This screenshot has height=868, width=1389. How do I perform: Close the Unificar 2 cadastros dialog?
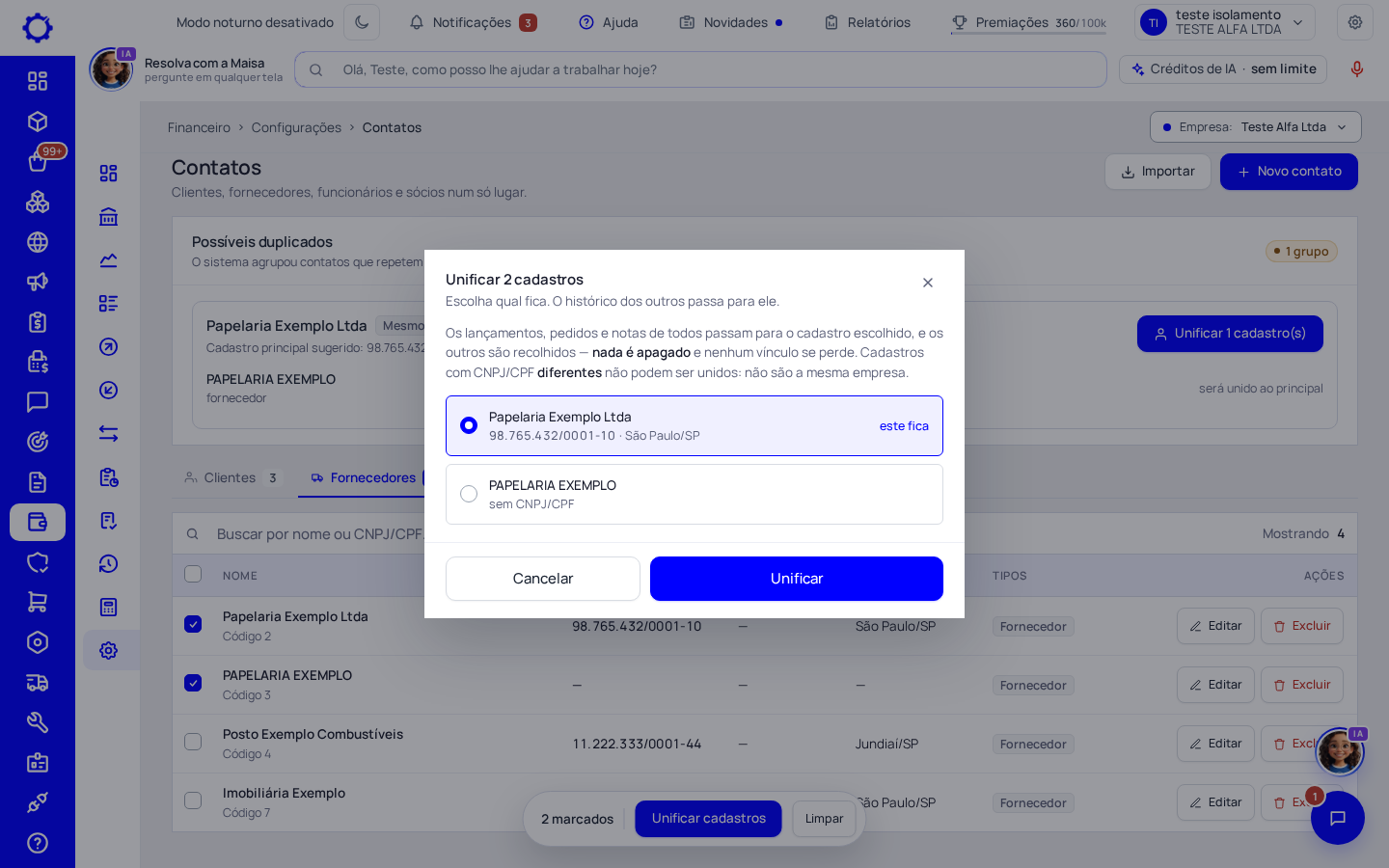(928, 283)
